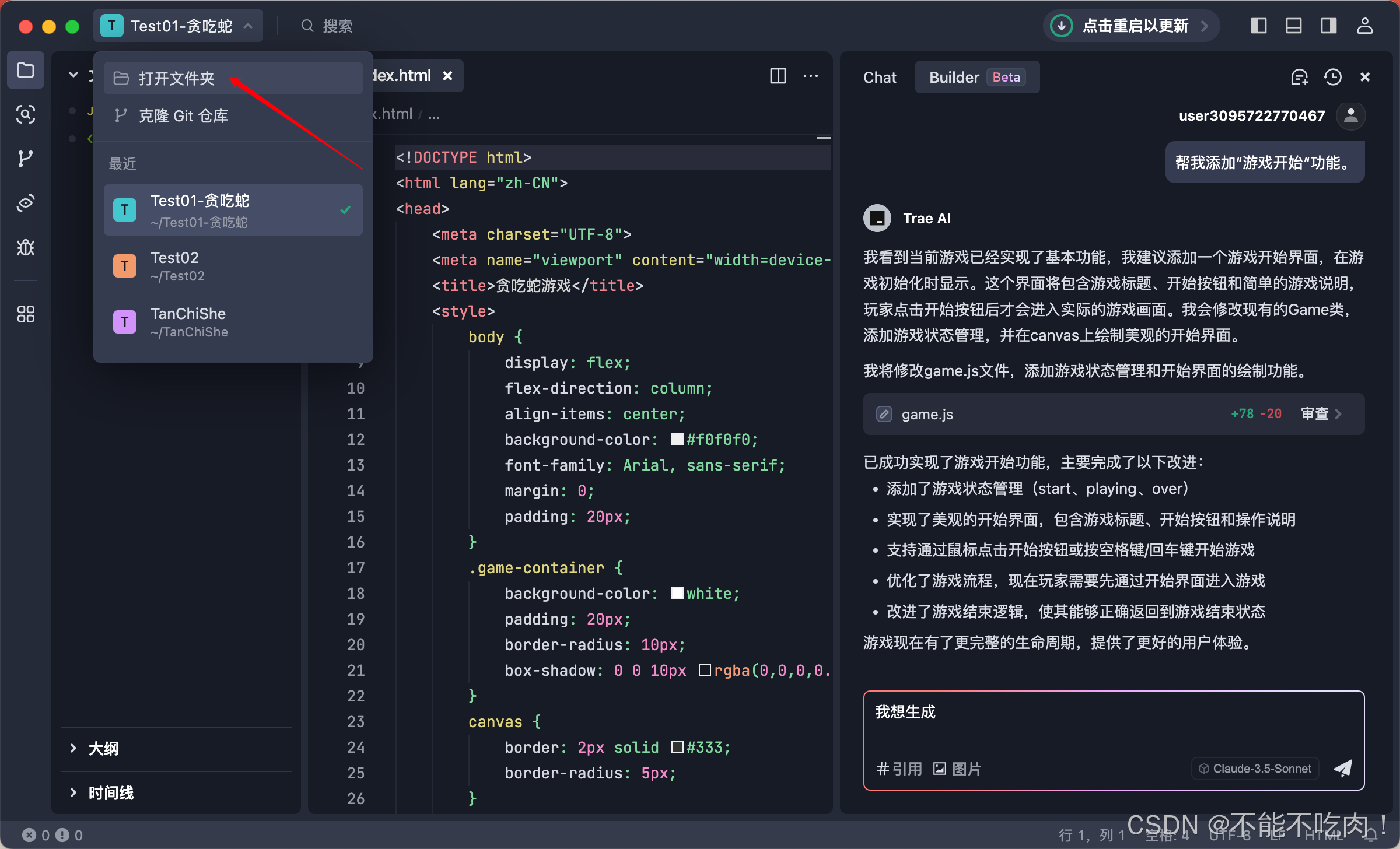Toggle the right secondary sidebar layout
Image resolution: width=1400 pixels, height=849 pixels.
[x=1329, y=26]
